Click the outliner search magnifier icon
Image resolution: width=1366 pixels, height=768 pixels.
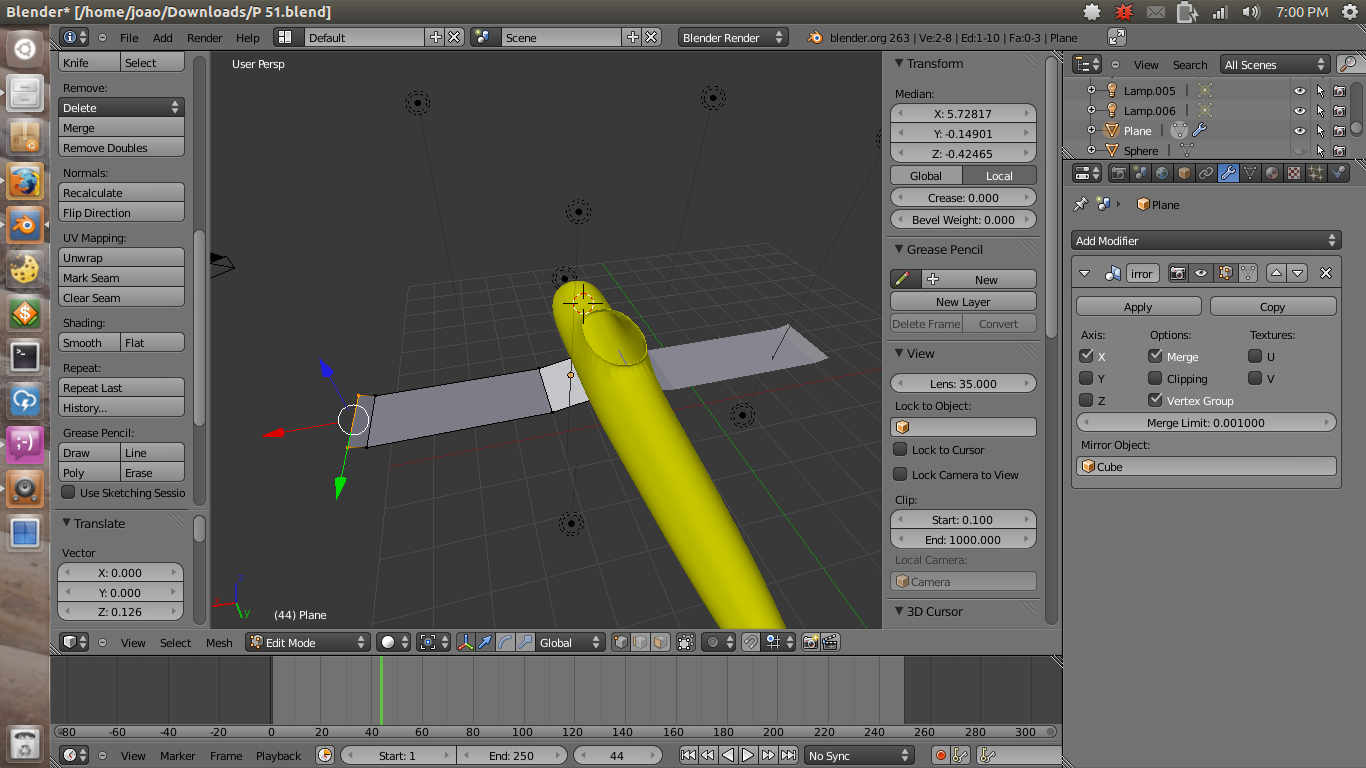pos(1348,64)
